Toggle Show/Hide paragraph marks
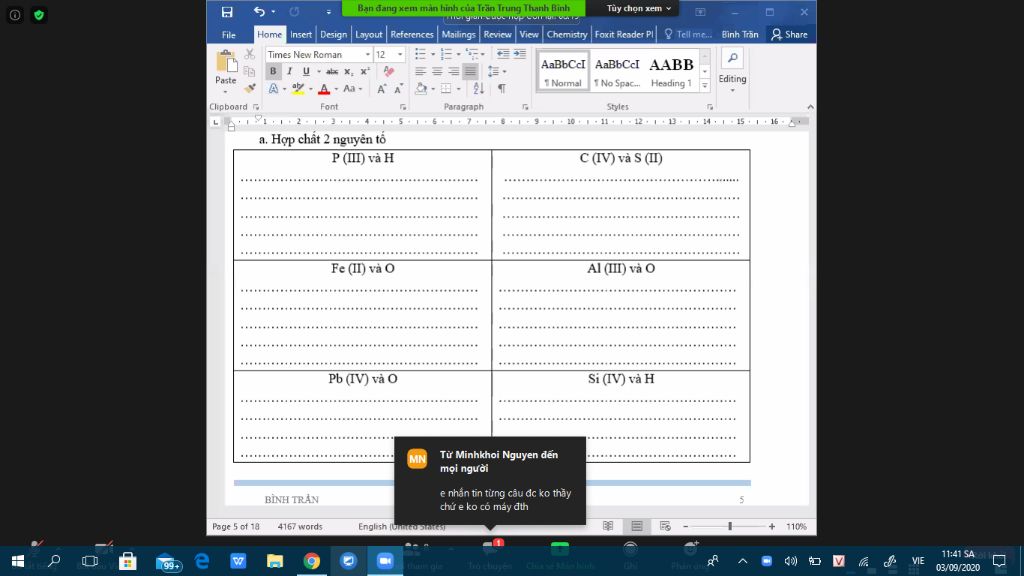Viewport: 1024px width, 576px height. pyautogui.click(x=502, y=89)
